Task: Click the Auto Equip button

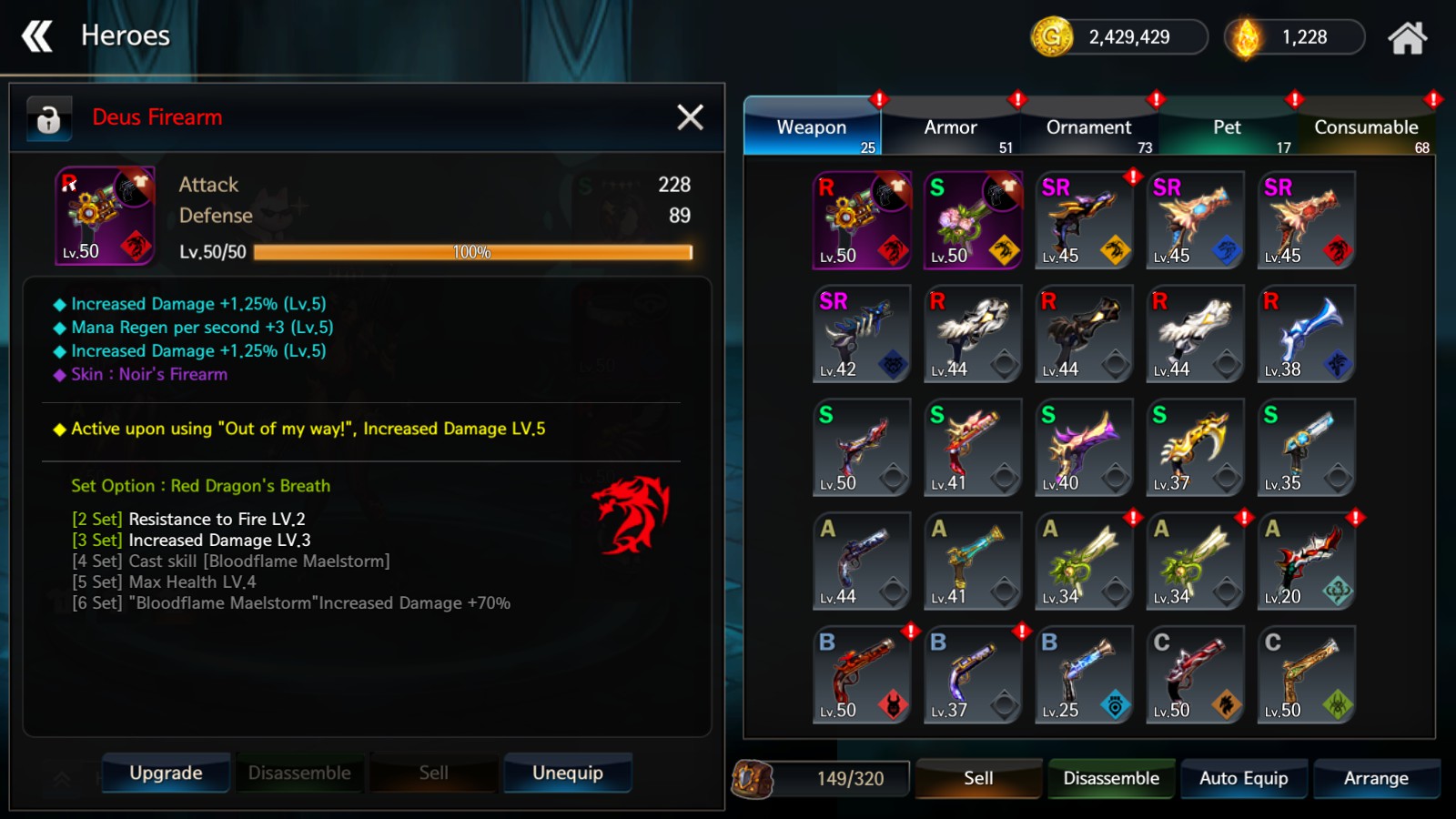Action: click(1244, 779)
